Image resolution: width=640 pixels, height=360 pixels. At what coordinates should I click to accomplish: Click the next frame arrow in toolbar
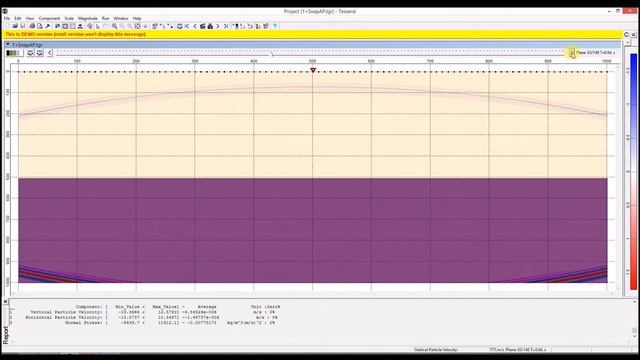(218, 26)
